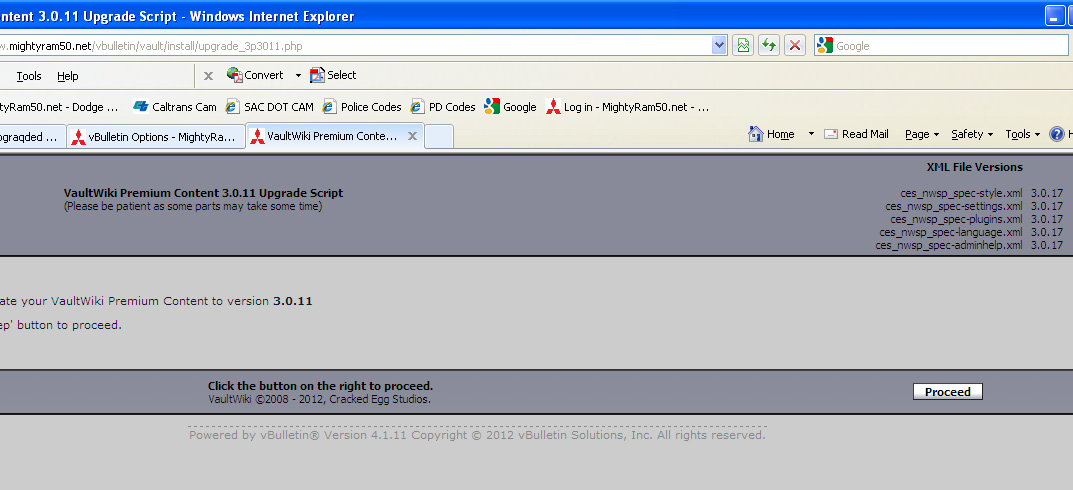
Task: Click ces_nwsp_spec-language.xml text
Action: click(951, 232)
